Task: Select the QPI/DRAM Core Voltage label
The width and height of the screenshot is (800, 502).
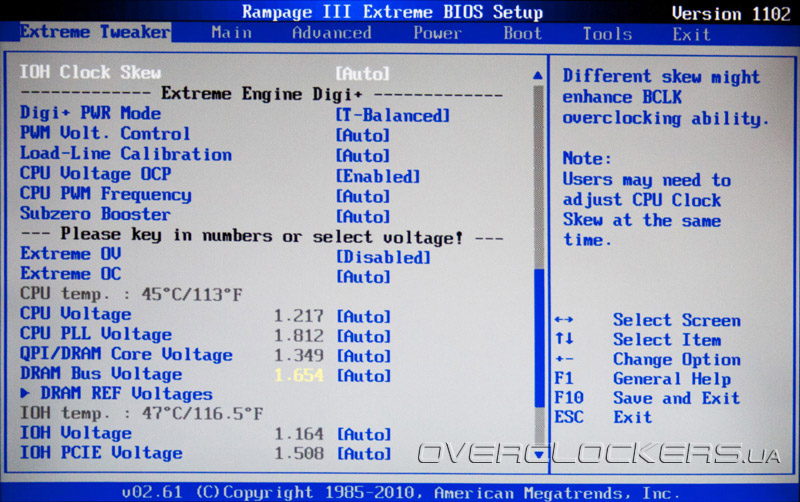Action: coord(126,354)
